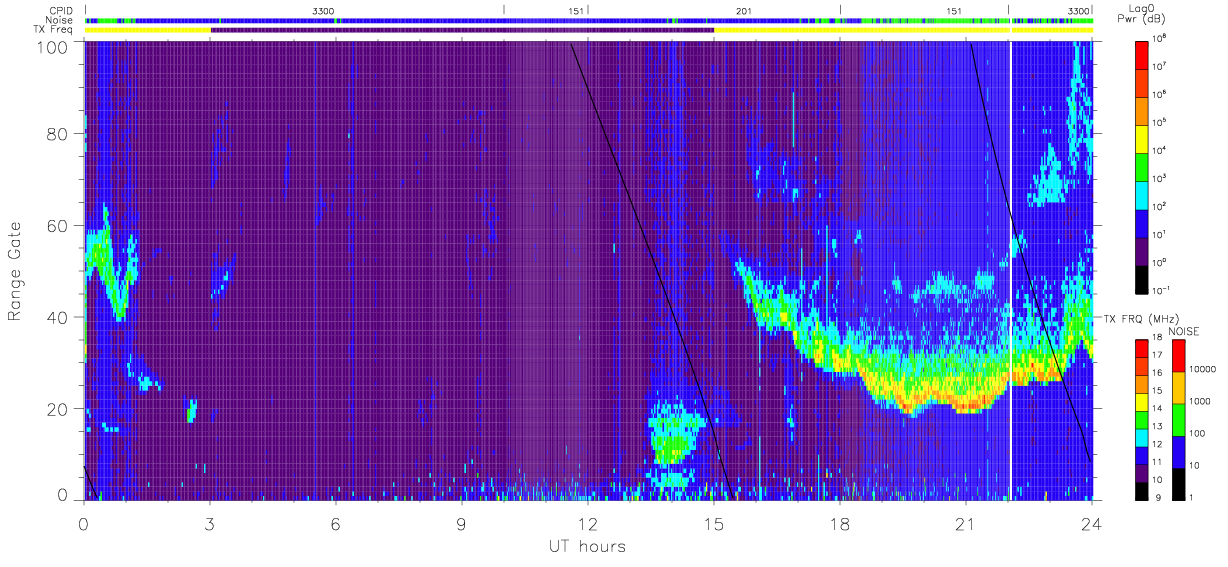Click the '10000' label on the NOISE colorbar

1205,371
